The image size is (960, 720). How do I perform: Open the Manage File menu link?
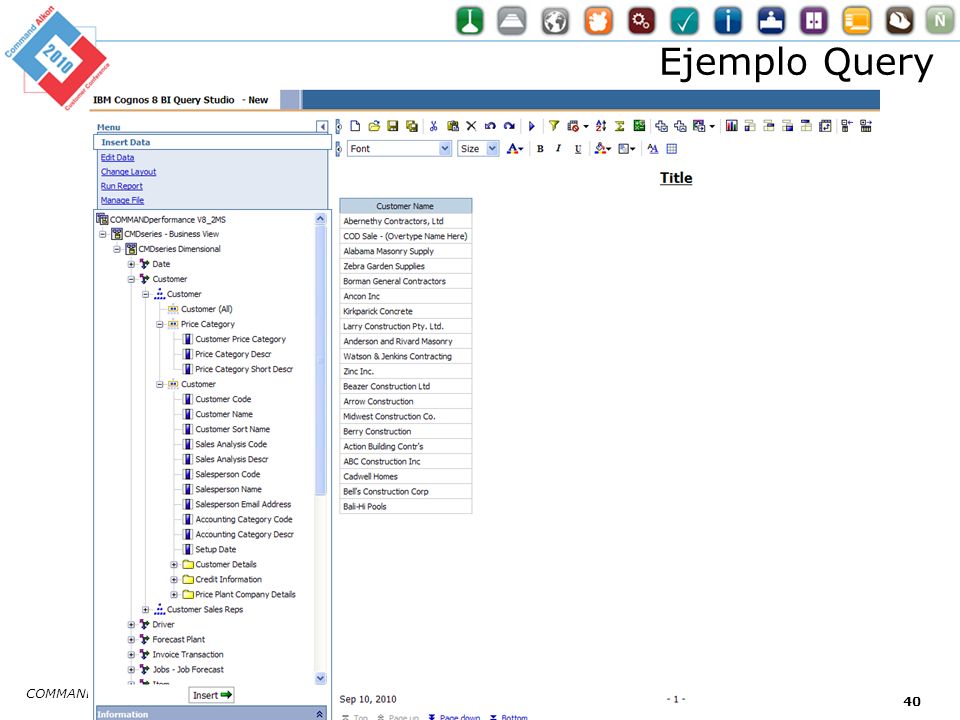click(122, 200)
